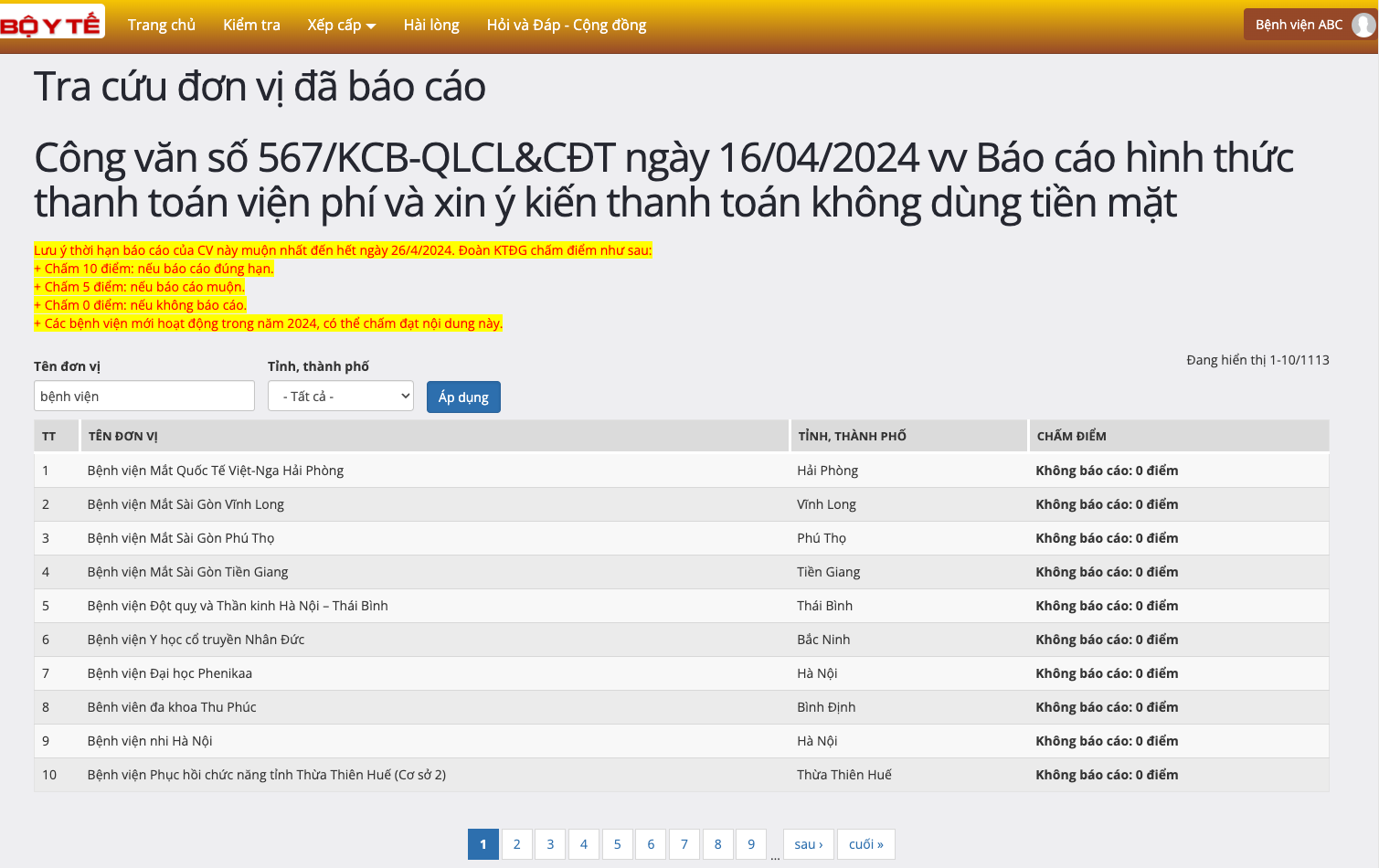Screen dimensions: 1379x868
Task: Go to the Kiểm tra page
Action: [251, 25]
